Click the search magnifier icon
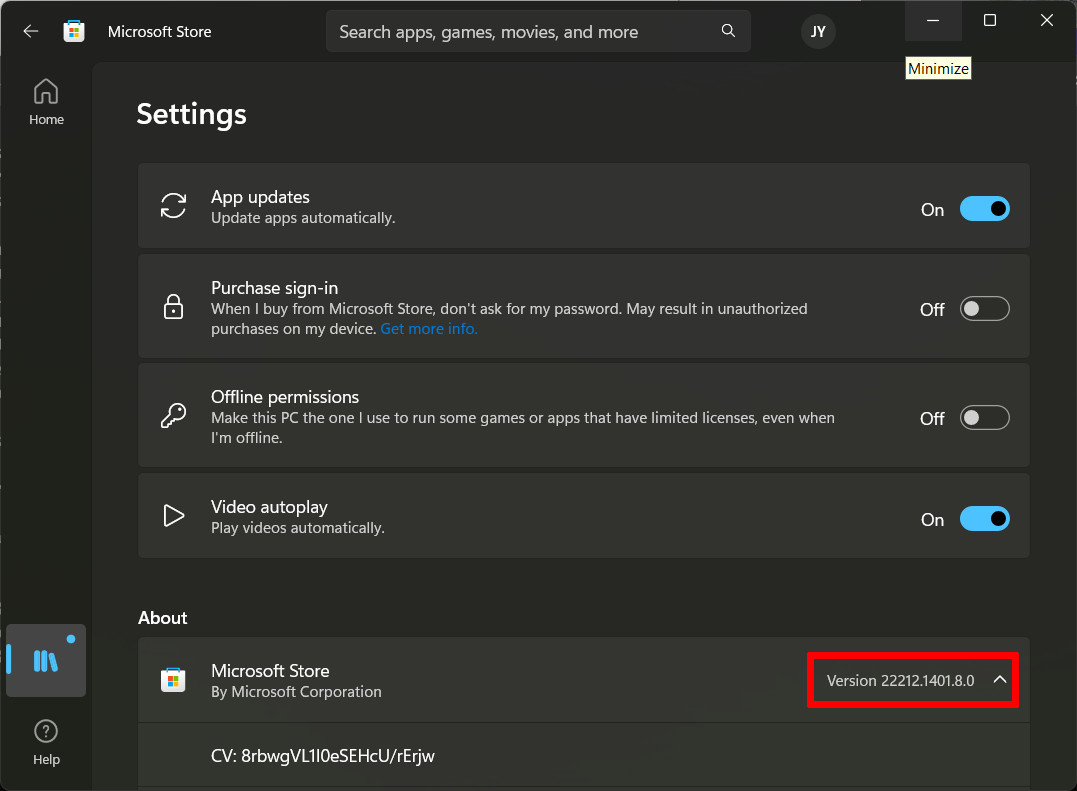This screenshot has width=1077, height=791. coord(728,31)
